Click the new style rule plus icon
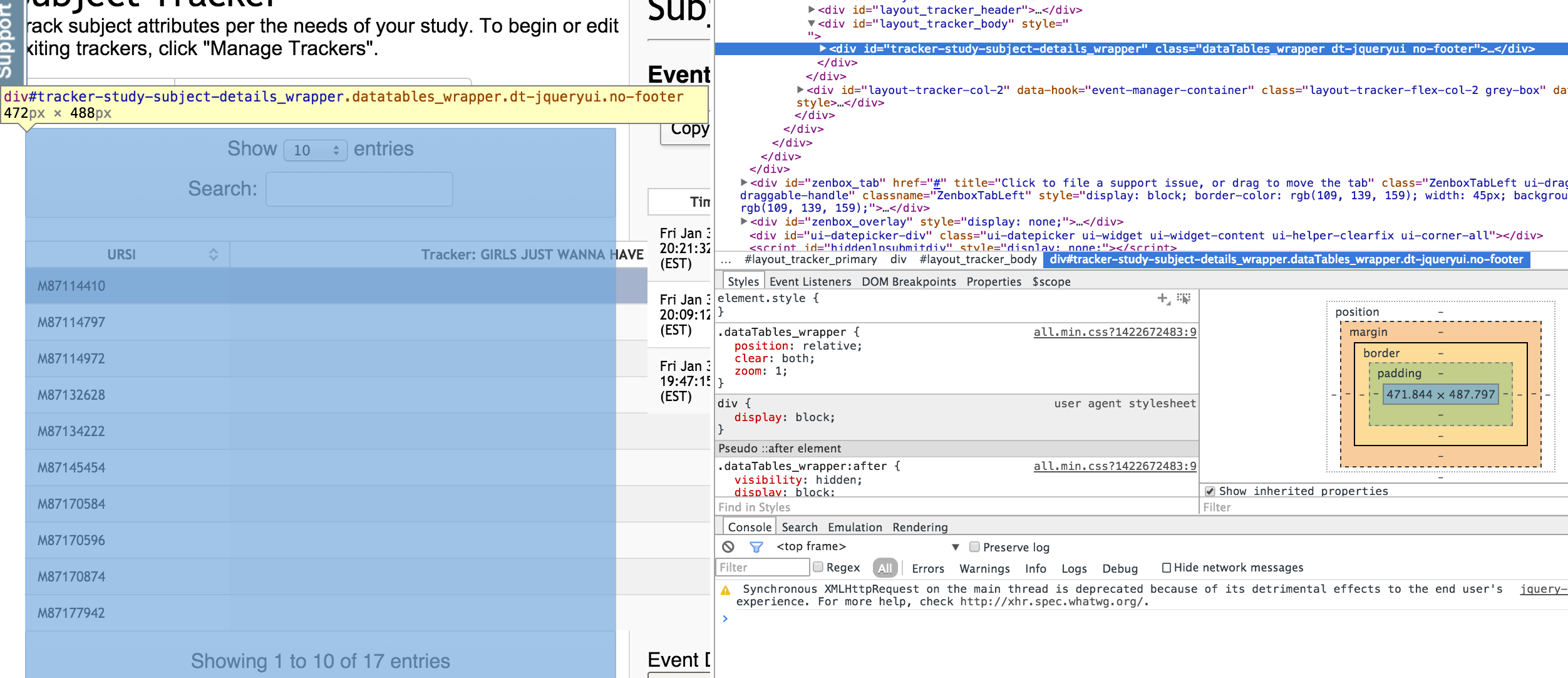Viewport: 1568px width, 678px height. (1163, 299)
